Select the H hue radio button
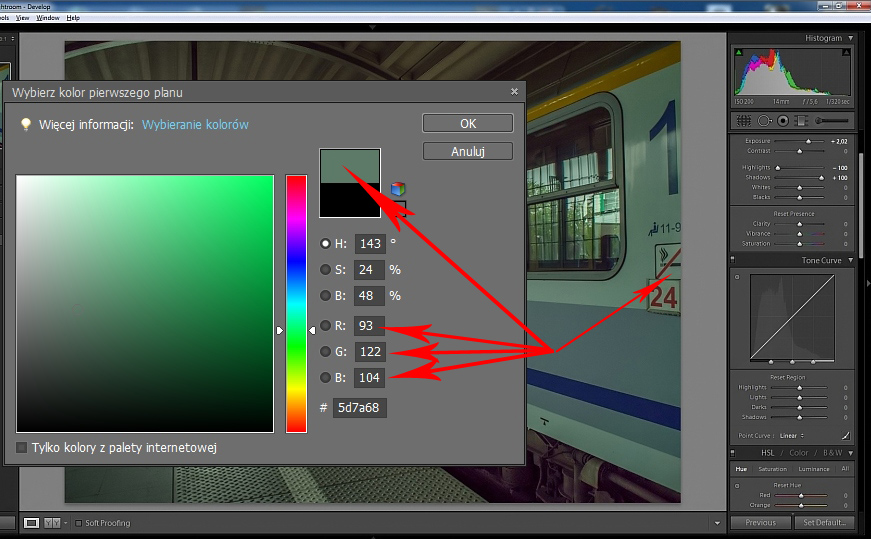Image resolution: width=871 pixels, height=539 pixels. point(325,243)
